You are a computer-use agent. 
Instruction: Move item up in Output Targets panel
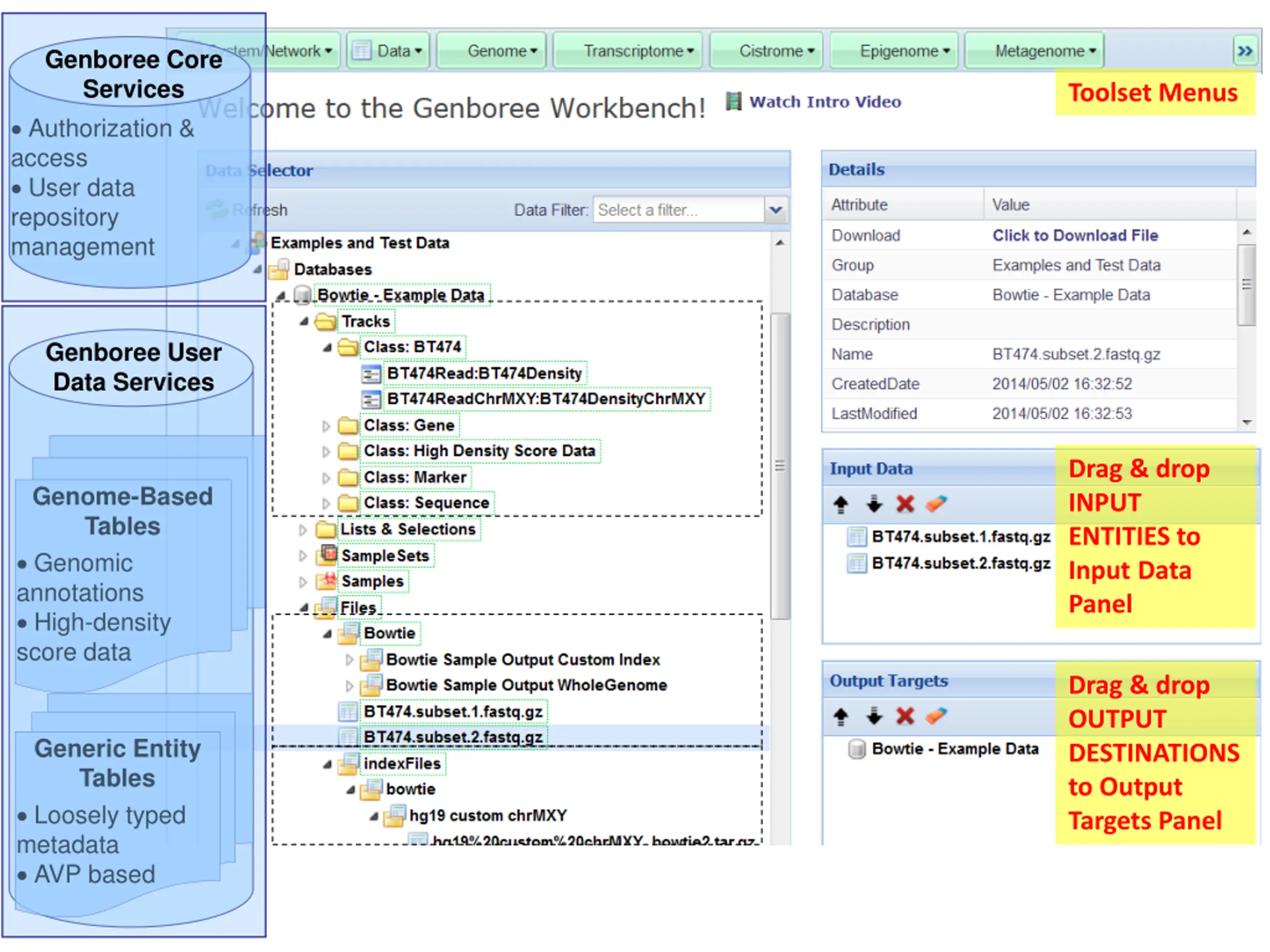coord(840,716)
